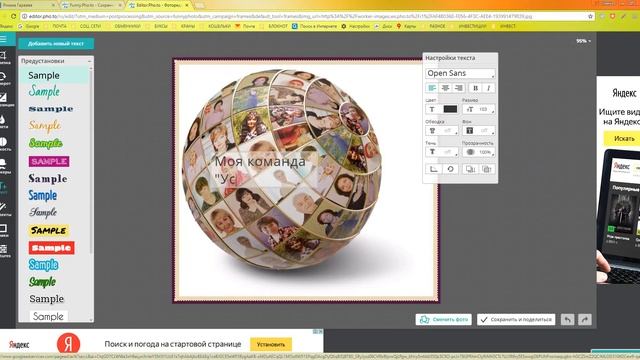Select the Effects wand tool in sidebar
The image size is (640, 360).
click(x=4, y=209)
